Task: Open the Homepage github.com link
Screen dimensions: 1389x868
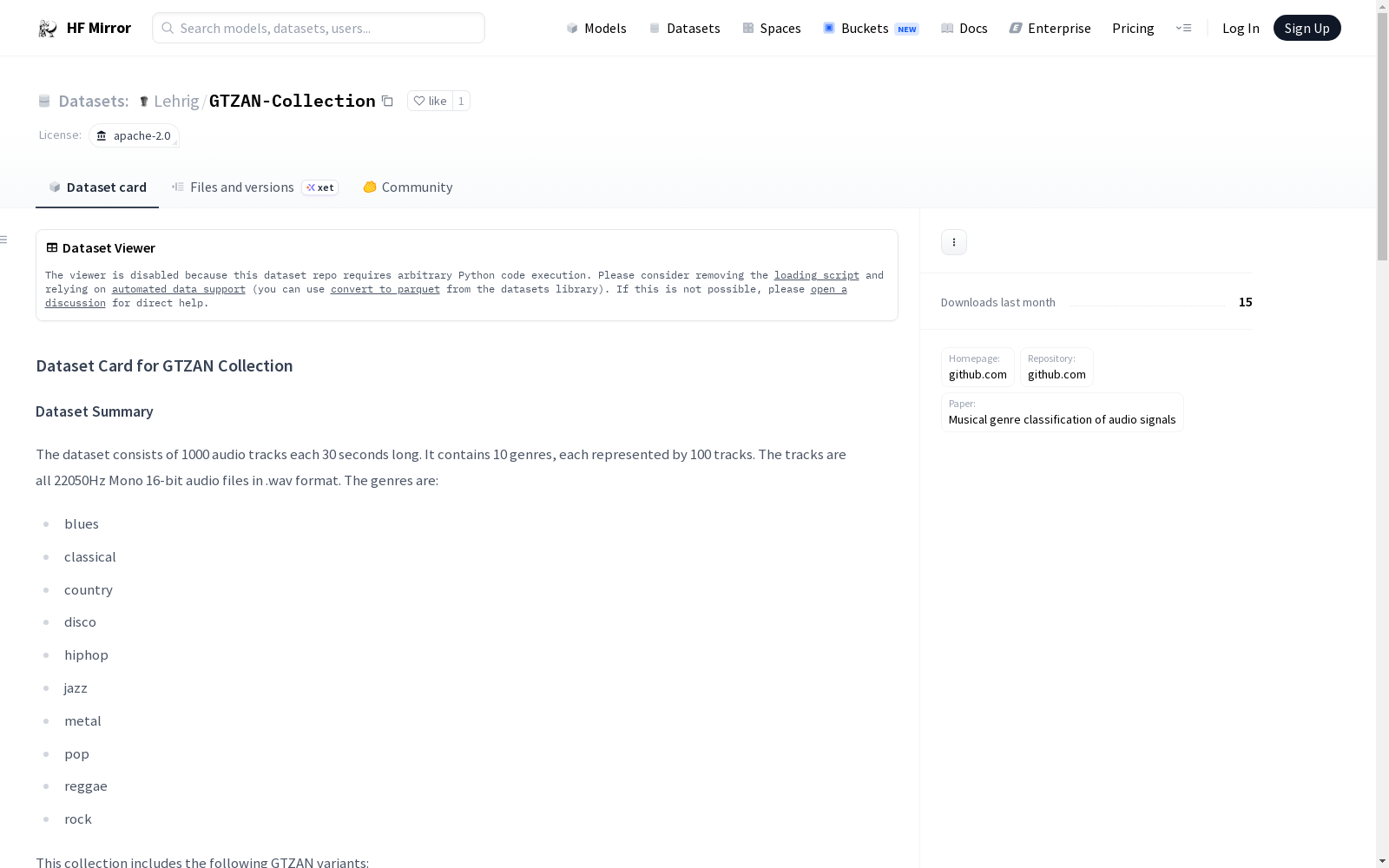Action: pos(978,367)
